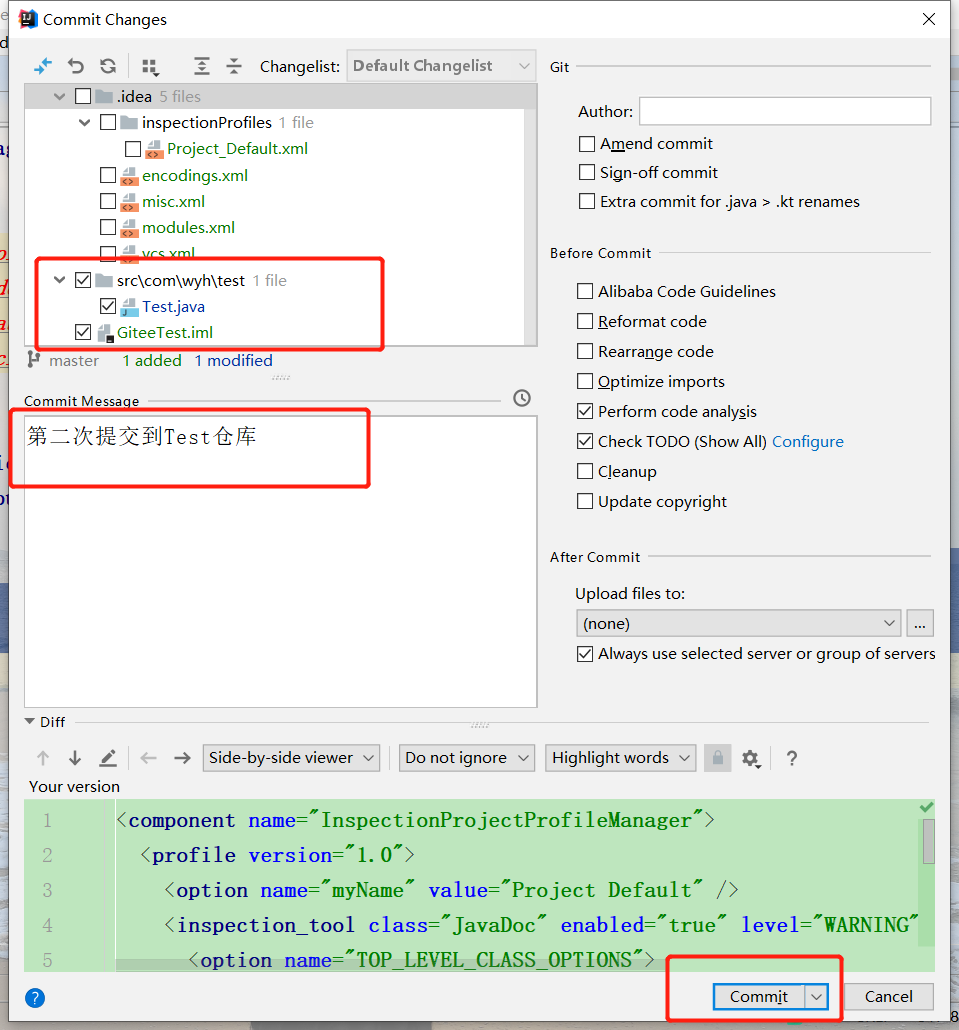959x1030 pixels.
Task: Click the encodings.xml file icon
Action: pos(129,176)
